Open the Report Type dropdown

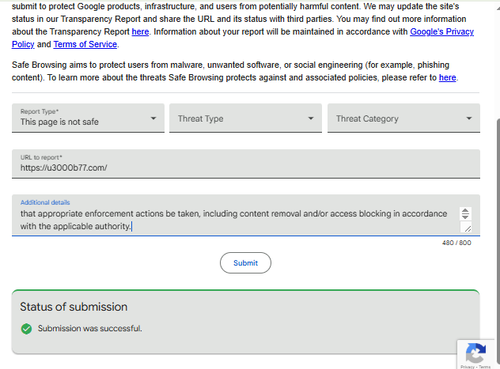tap(88, 118)
